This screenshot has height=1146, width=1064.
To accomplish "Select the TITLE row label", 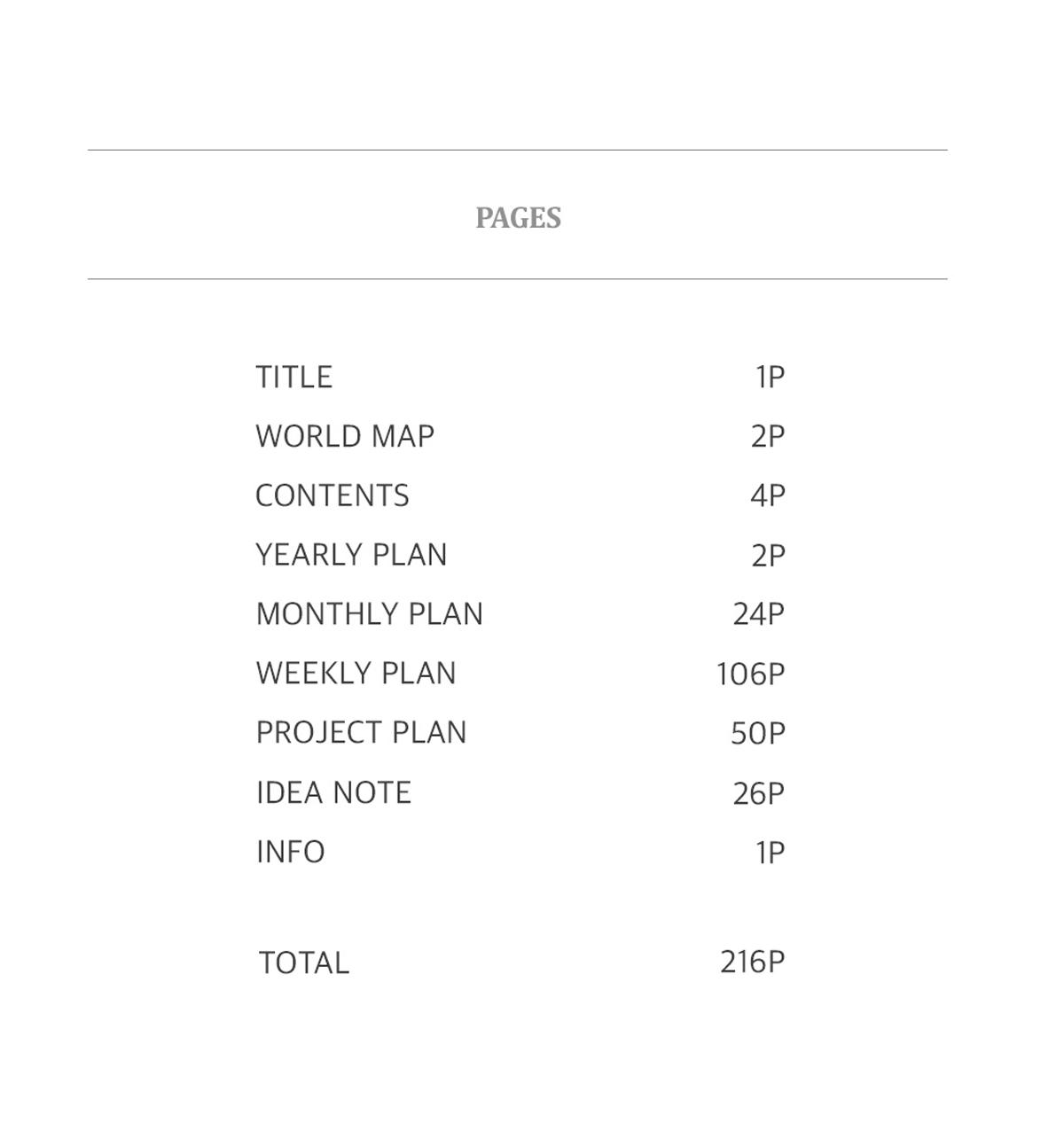I will [293, 378].
